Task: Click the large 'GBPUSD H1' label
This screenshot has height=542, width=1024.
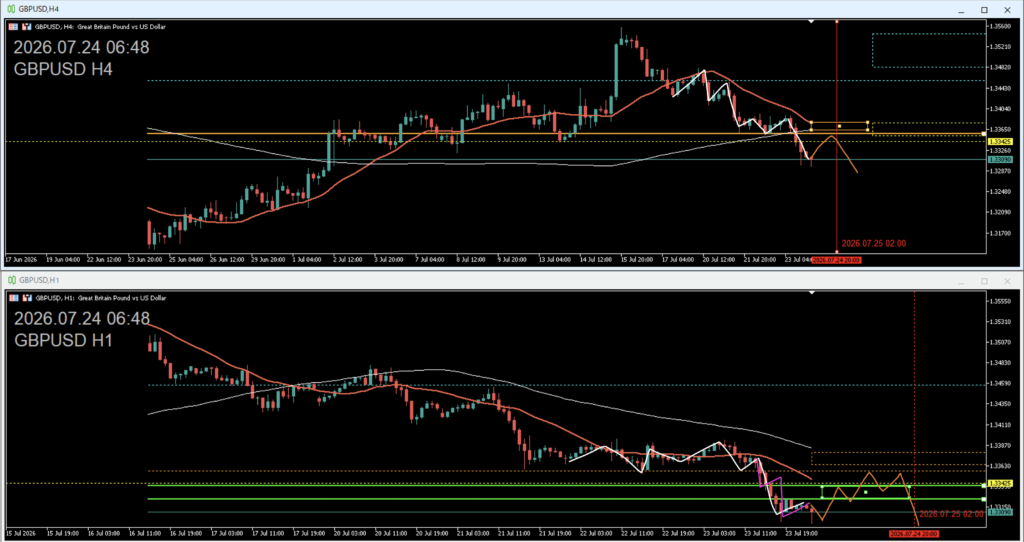Action: click(63, 340)
